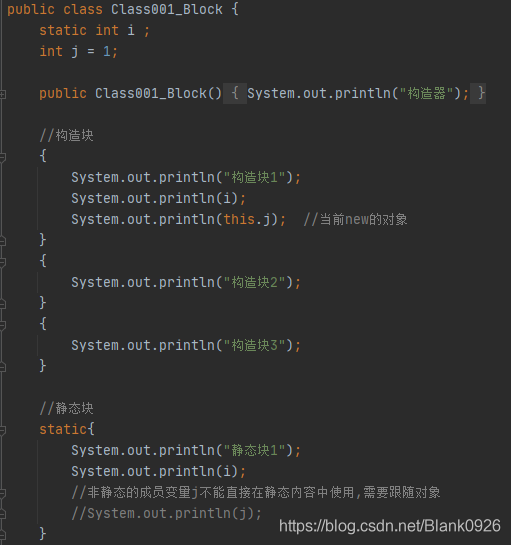This screenshot has width=511, height=545.
Task: Place the cursor on the this keyword
Action: pos(239,219)
